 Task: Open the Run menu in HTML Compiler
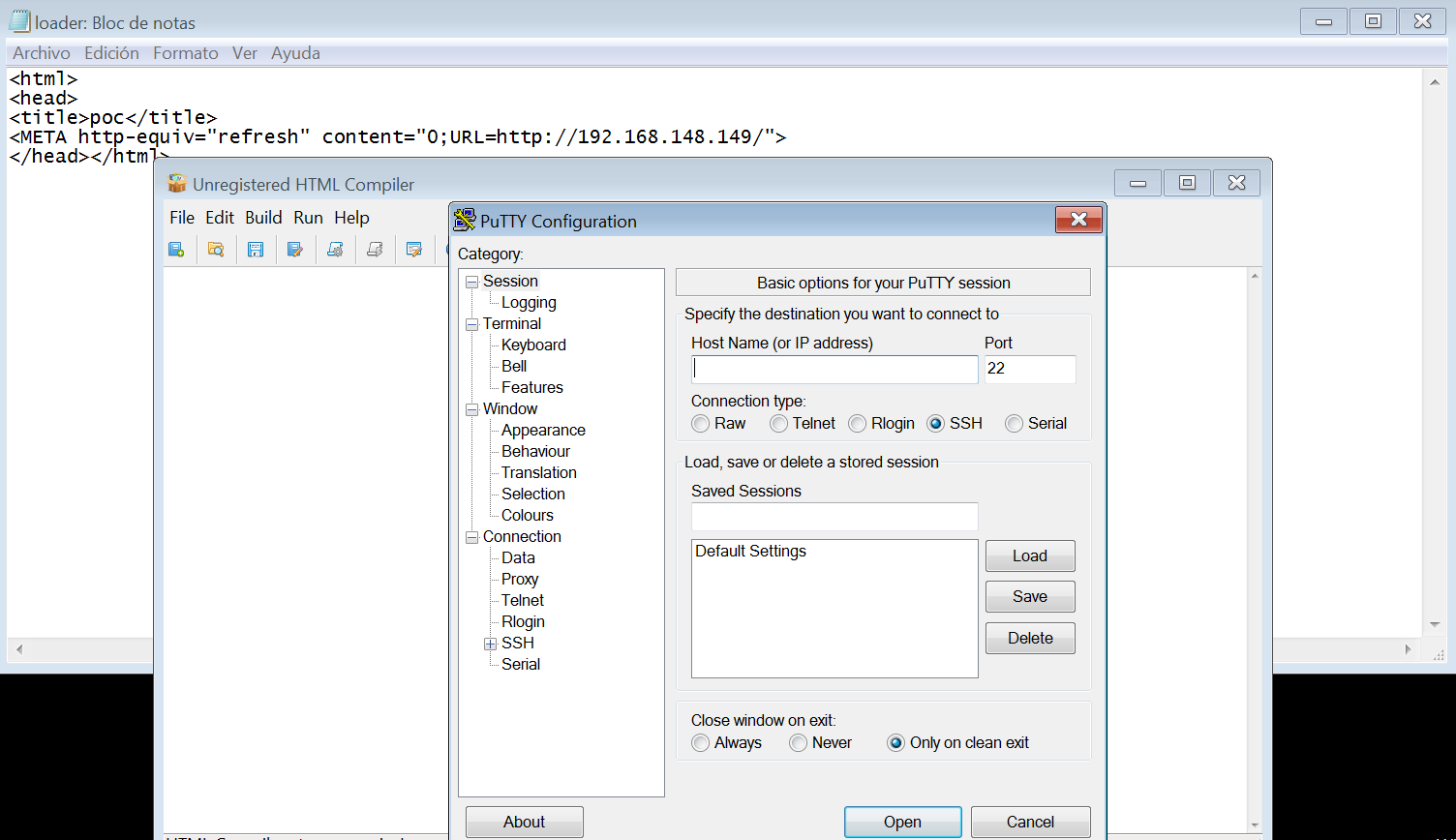tap(308, 218)
